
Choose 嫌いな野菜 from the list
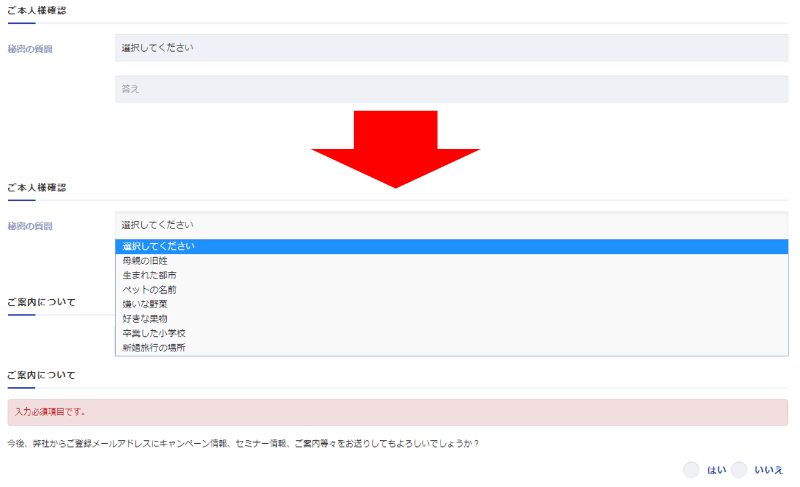point(451,304)
